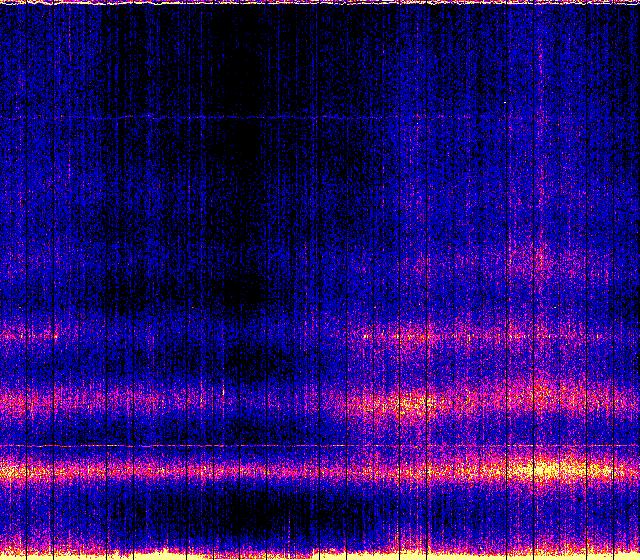Click the brightest yellow hotspot in the strongest band
The image size is (640, 560).
tap(545, 468)
